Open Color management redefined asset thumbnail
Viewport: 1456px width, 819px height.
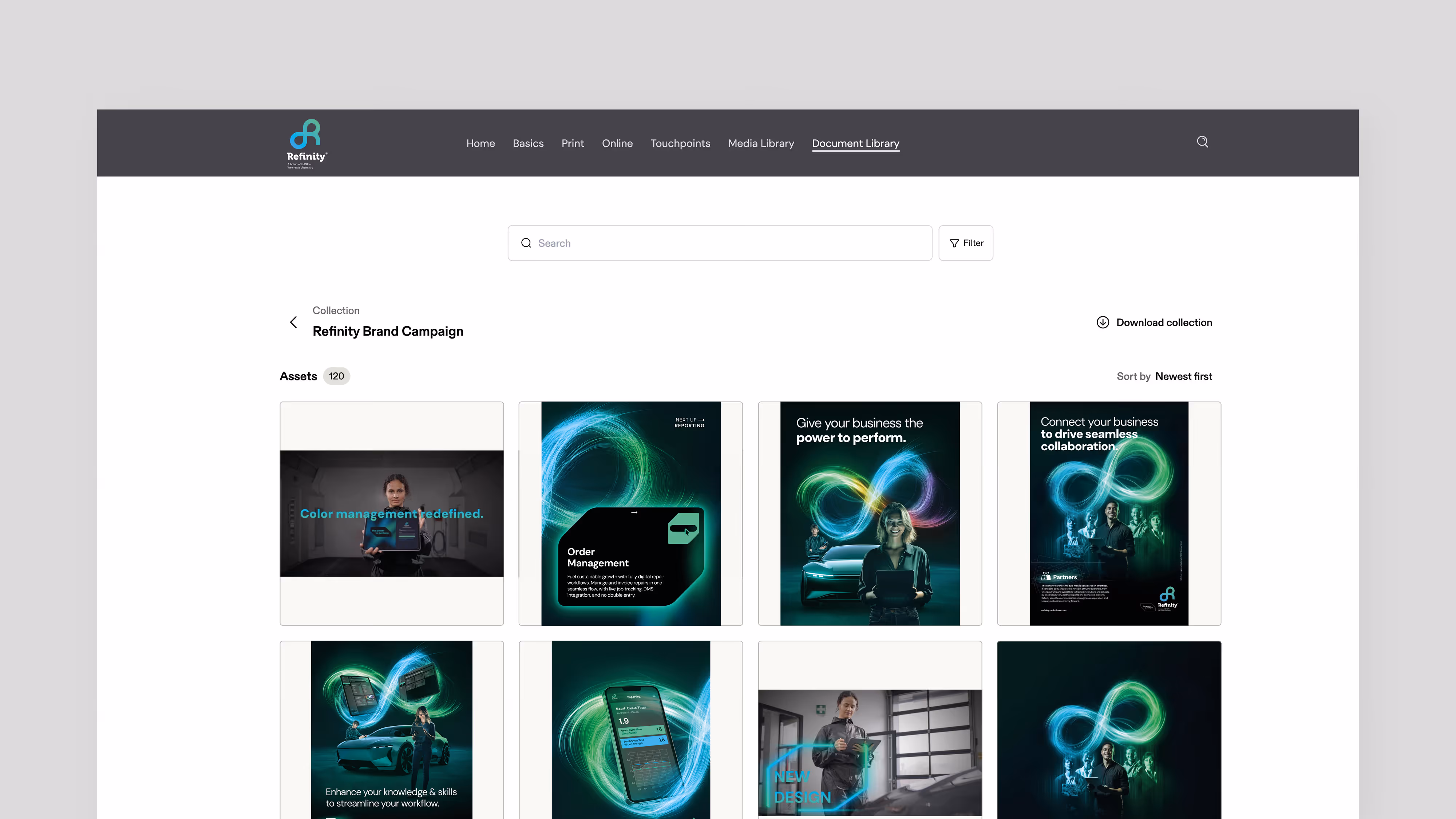tap(392, 513)
